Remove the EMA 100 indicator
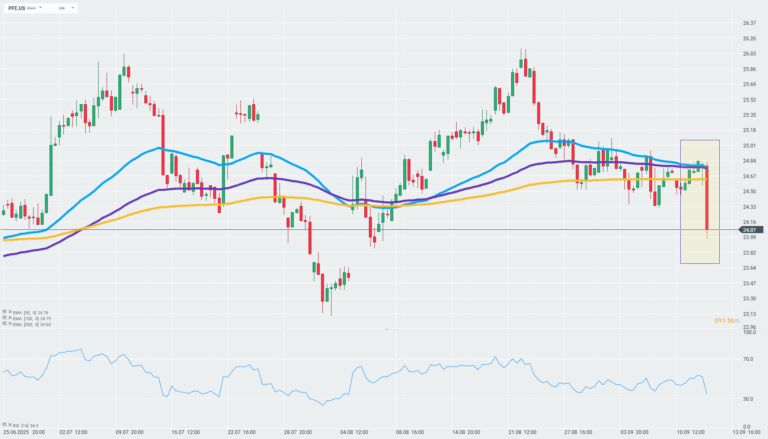This screenshot has width=768, height=439. pyautogui.click(x=10, y=318)
